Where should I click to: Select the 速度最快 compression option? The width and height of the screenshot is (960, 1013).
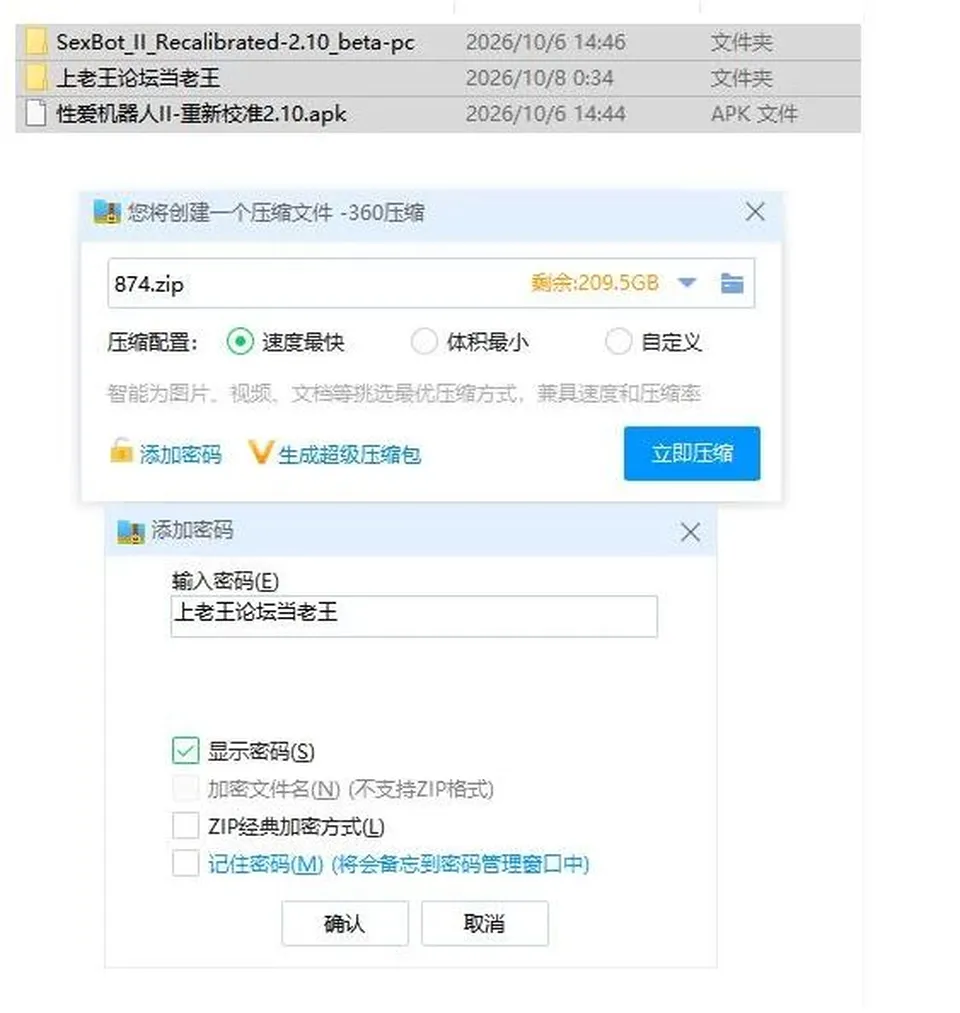click(240, 342)
